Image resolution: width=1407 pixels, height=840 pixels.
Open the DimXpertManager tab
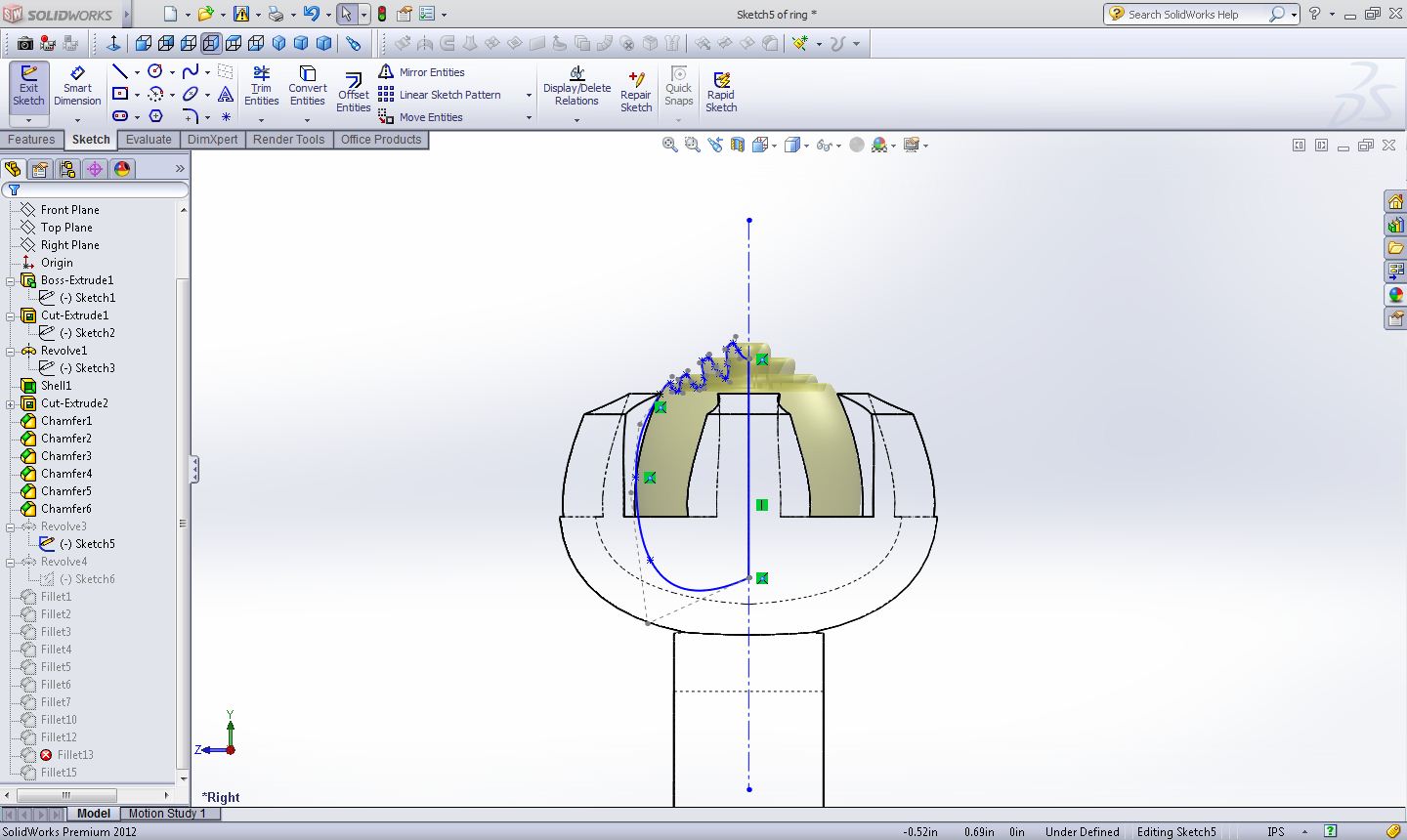(95, 169)
